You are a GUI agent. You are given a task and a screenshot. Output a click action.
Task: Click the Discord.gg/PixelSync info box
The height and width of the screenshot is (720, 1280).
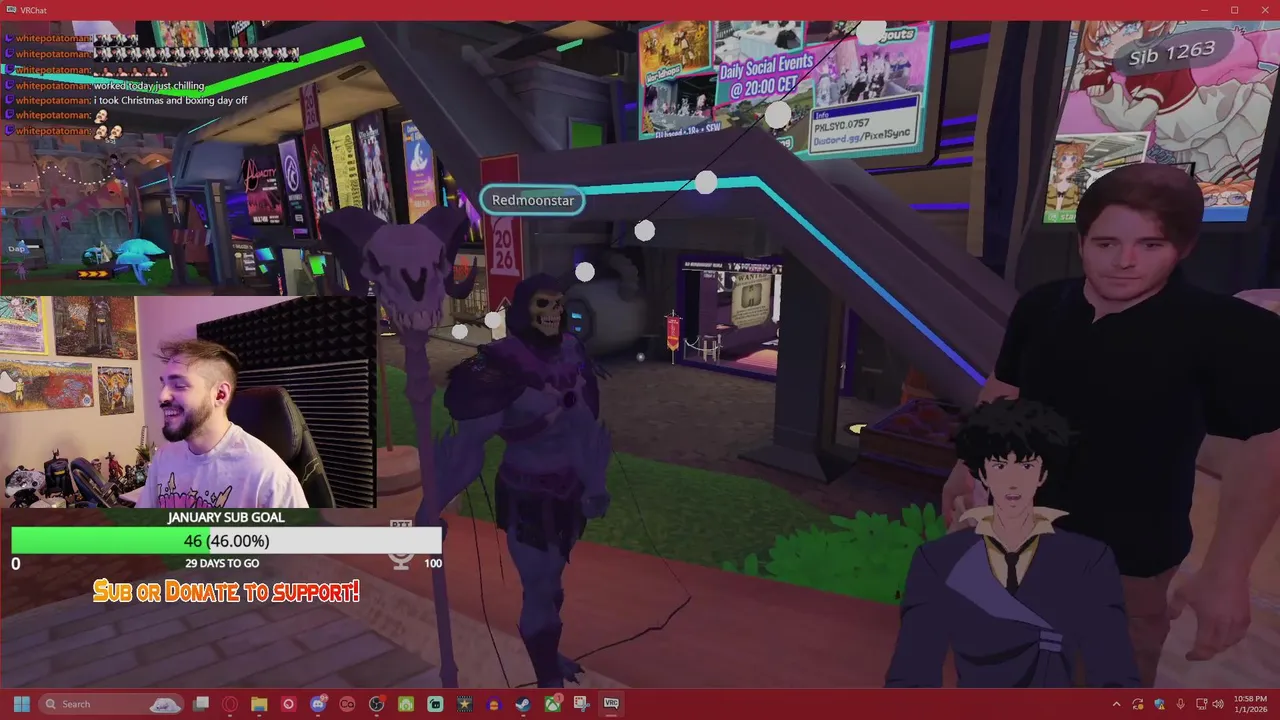865,124
